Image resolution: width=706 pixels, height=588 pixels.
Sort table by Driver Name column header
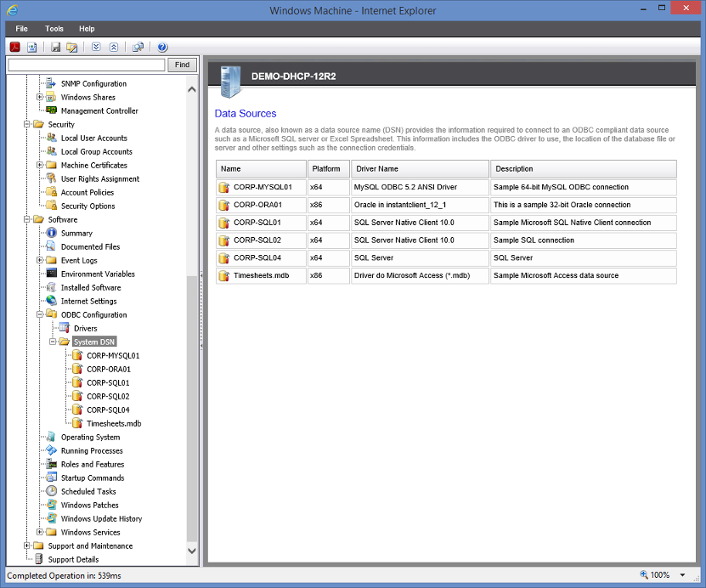(x=420, y=169)
